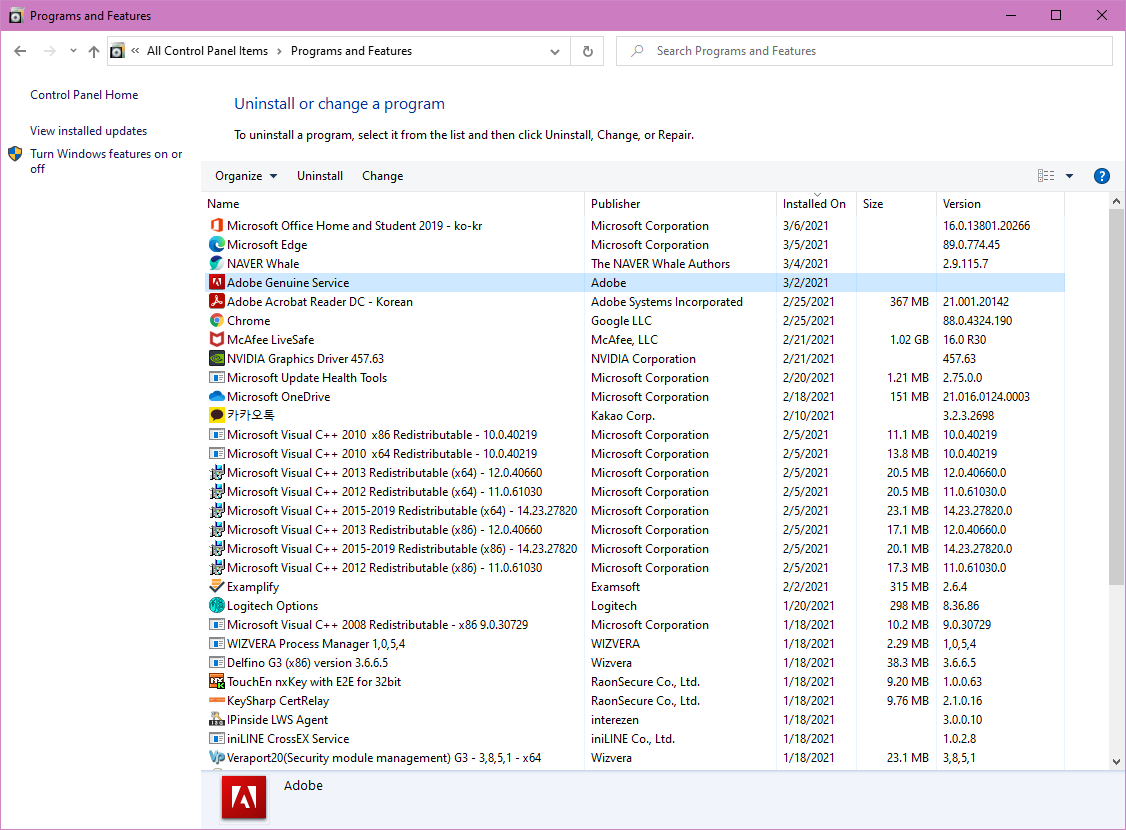This screenshot has height=830, width=1126.
Task: Click the NAVER Whale program icon
Action: click(216, 264)
